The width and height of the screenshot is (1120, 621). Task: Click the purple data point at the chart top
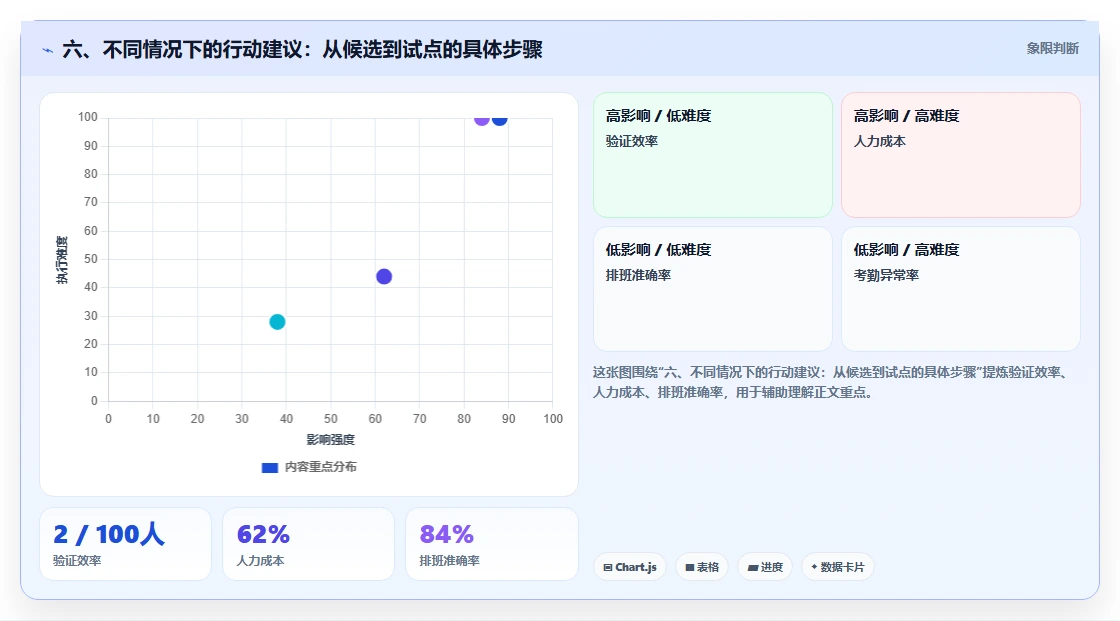[x=482, y=120]
